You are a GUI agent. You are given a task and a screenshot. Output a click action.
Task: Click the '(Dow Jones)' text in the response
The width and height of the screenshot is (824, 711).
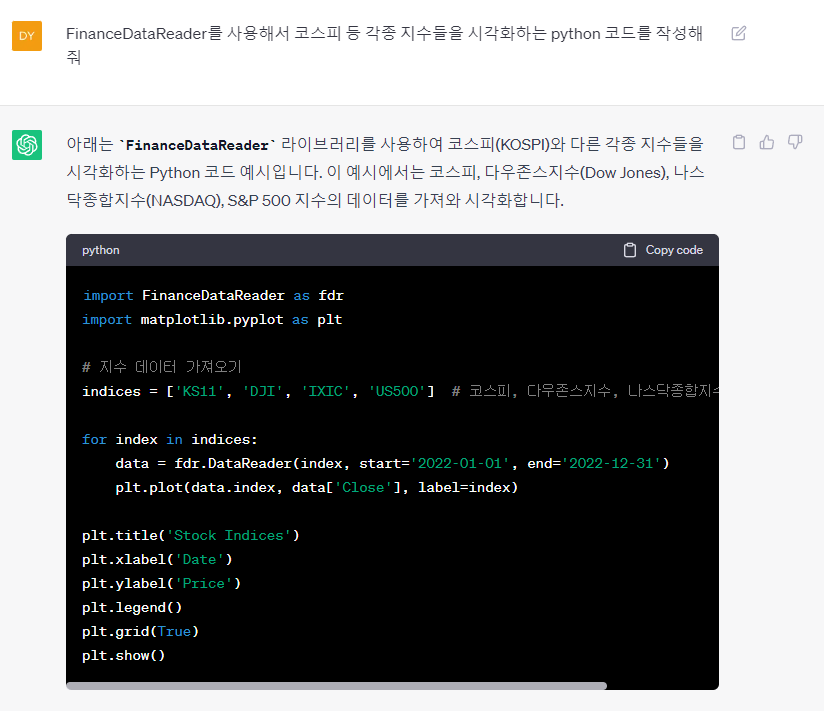(x=624, y=172)
